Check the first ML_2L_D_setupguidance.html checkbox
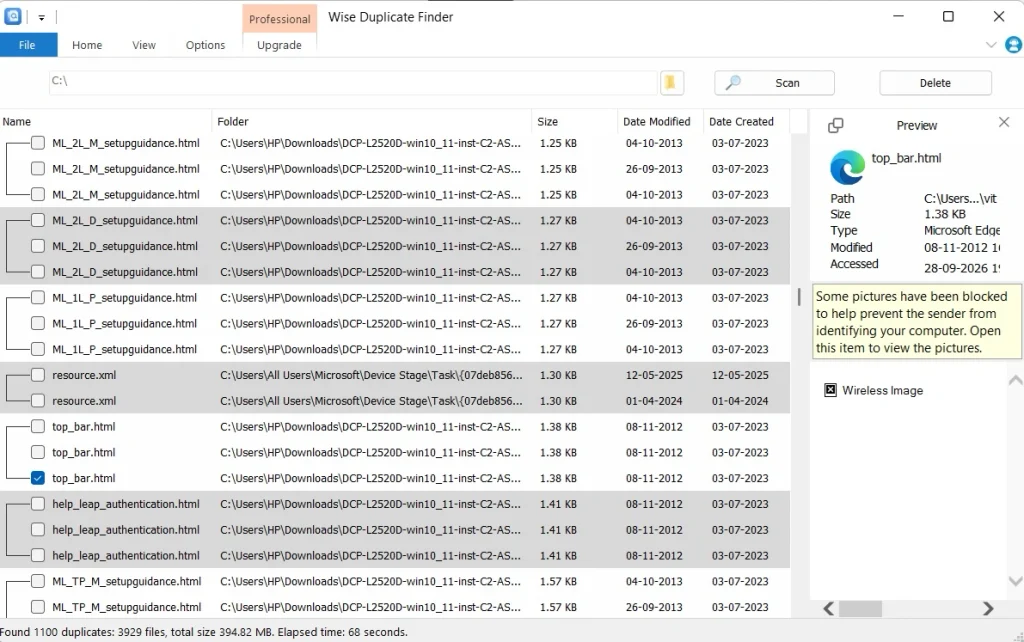This screenshot has width=1024, height=642. (x=38, y=220)
